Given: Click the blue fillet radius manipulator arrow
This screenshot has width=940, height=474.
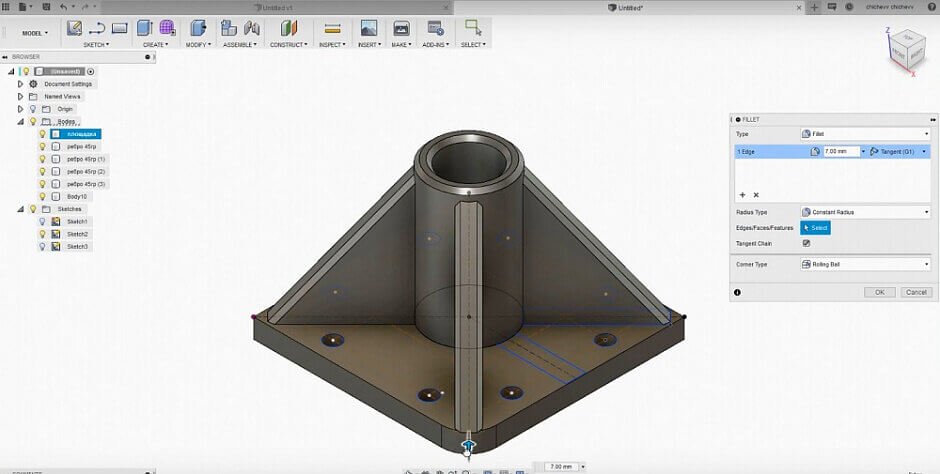Looking at the screenshot, I should 468,445.
